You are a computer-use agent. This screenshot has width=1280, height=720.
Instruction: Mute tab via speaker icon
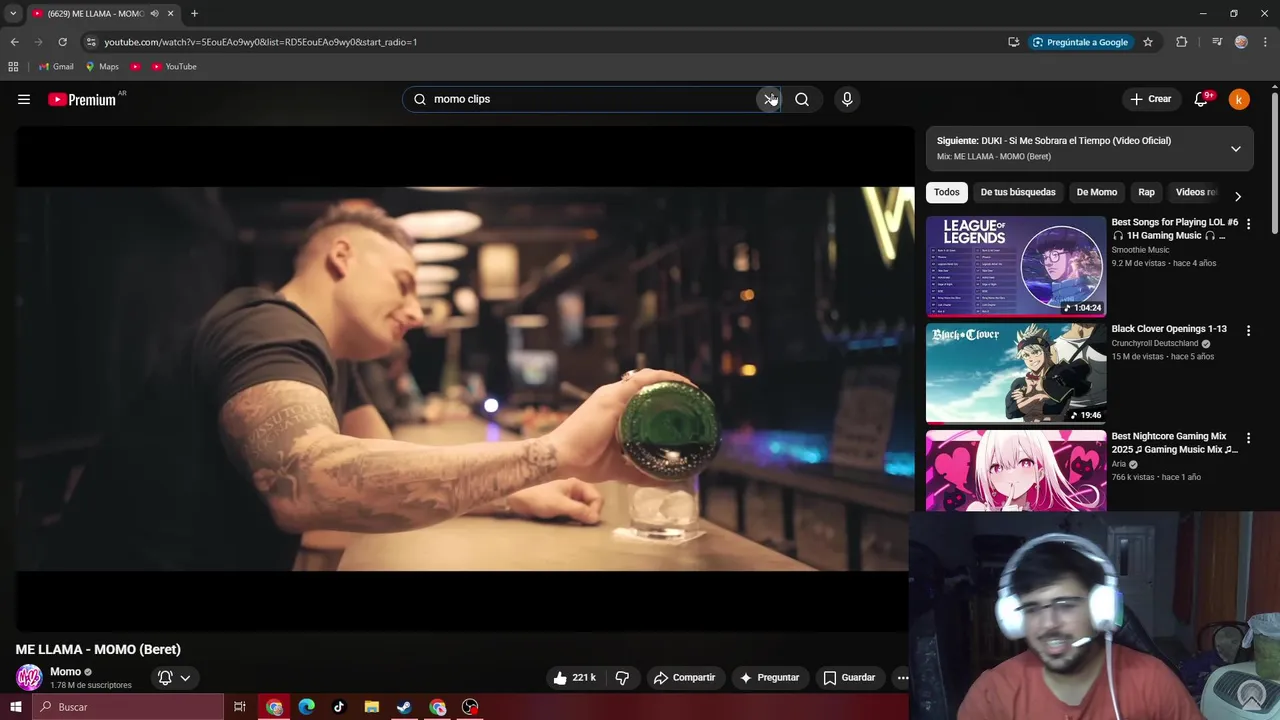point(154,13)
